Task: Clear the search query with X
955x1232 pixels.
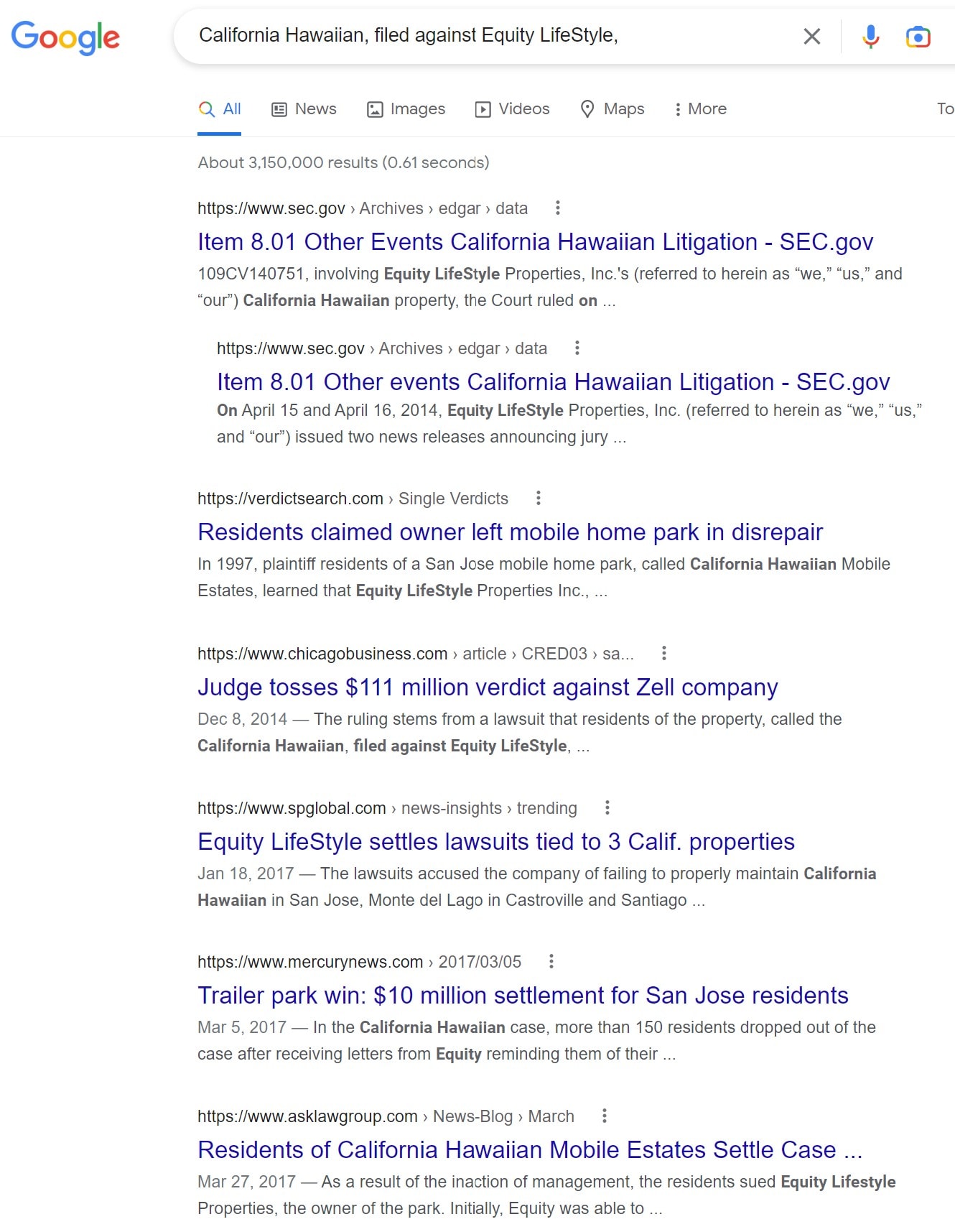Action: coord(811,37)
